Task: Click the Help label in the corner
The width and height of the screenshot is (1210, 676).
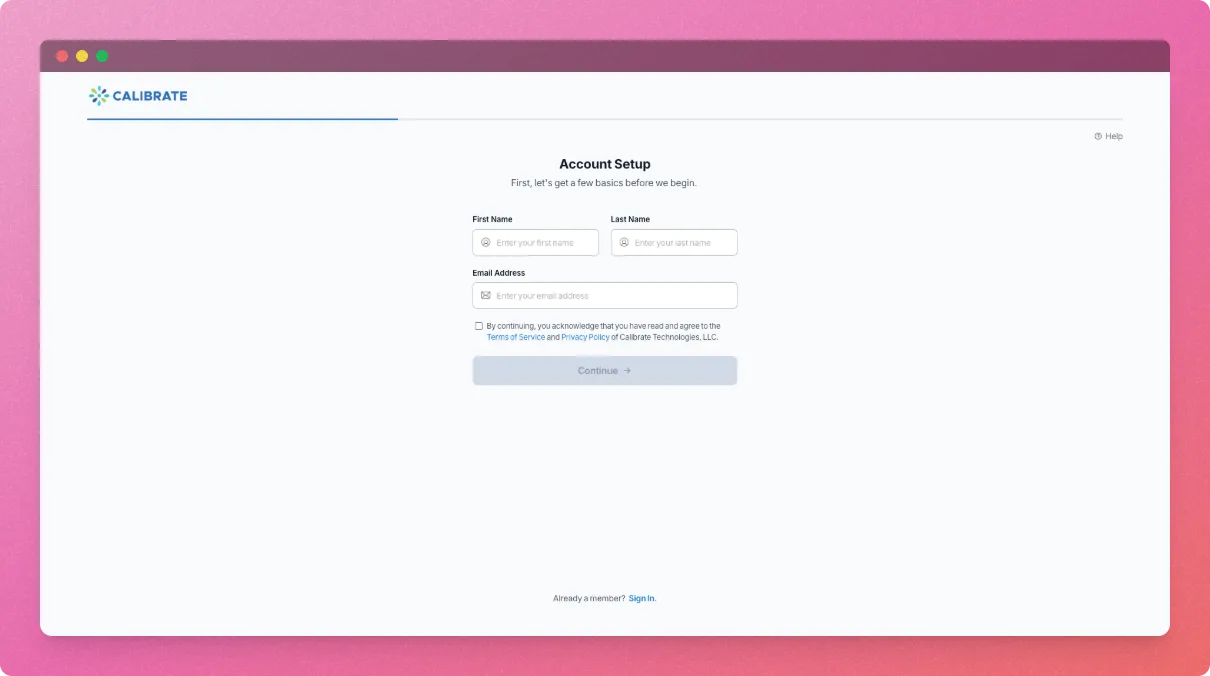Action: click(1112, 136)
